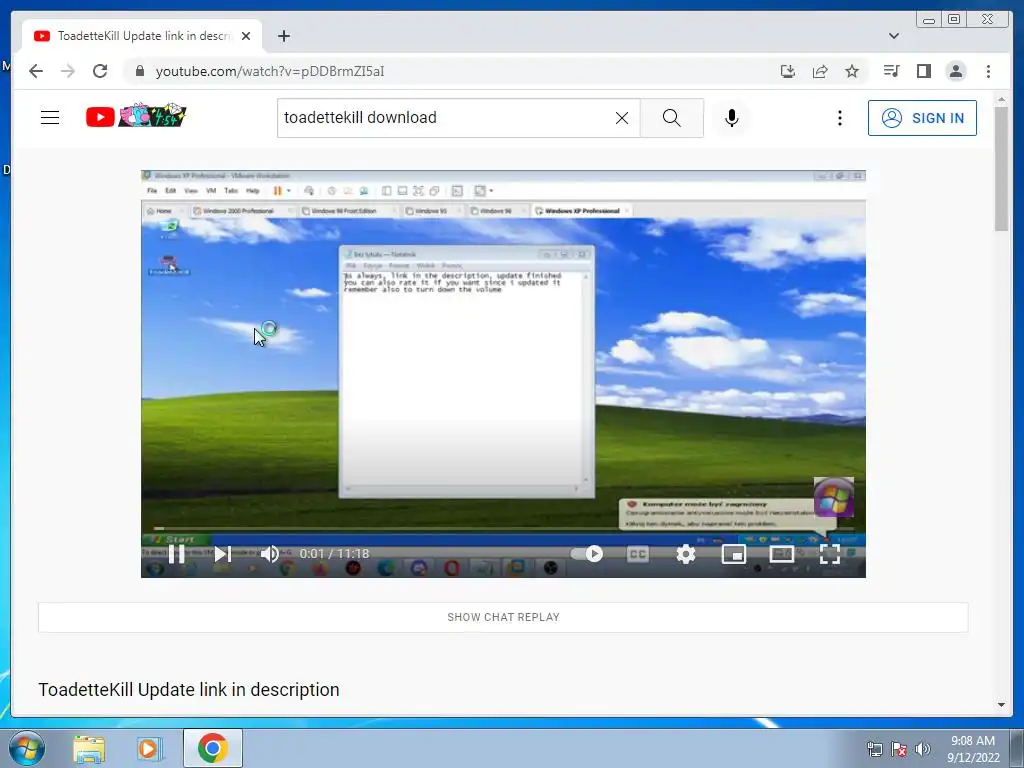
Task: Skip to the next video
Action: tap(223, 554)
